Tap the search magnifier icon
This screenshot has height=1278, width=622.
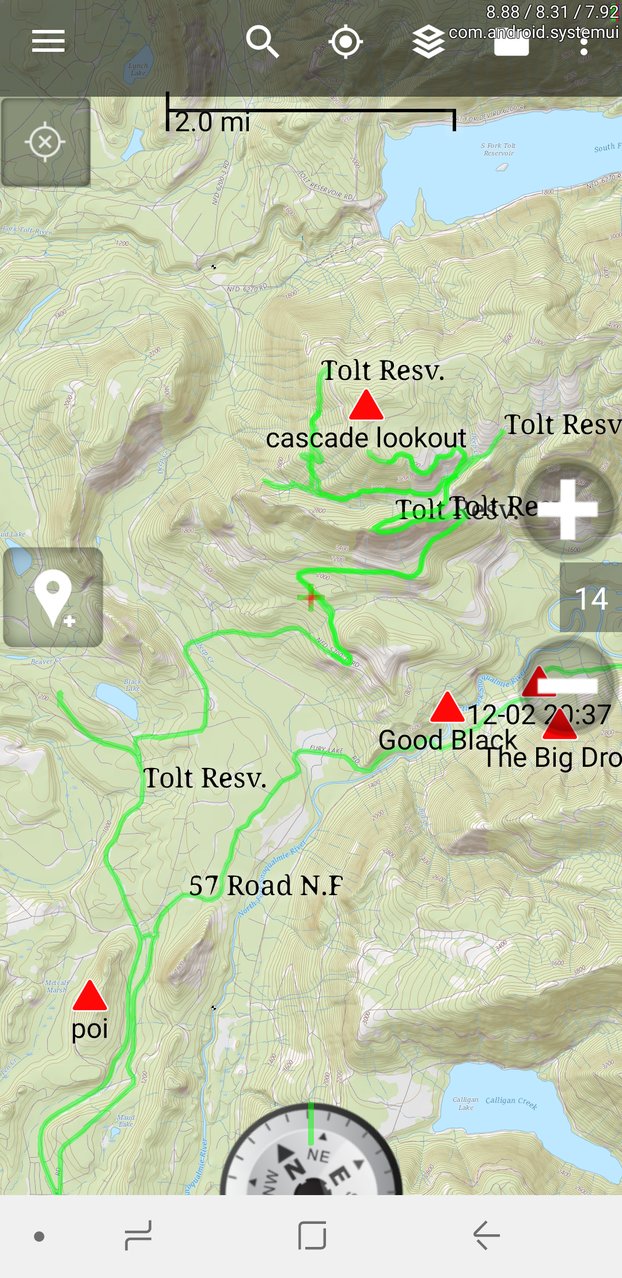[263, 42]
